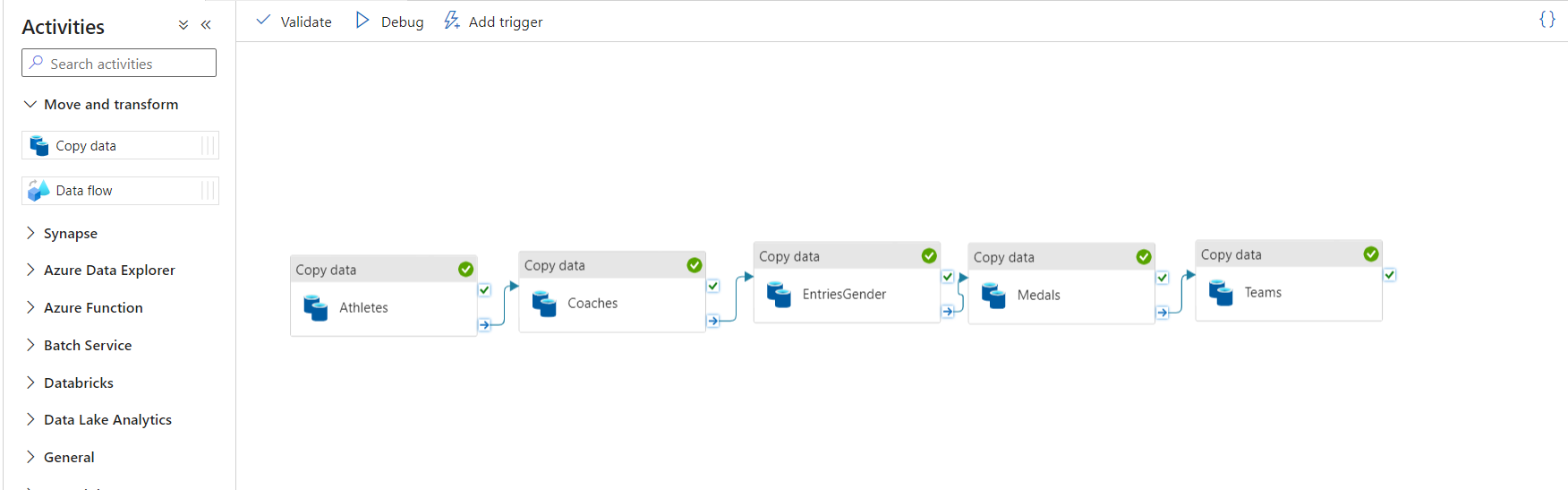Select the Teams activity name text
Screen dimensions: 1568x490
pyautogui.click(x=1263, y=292)
